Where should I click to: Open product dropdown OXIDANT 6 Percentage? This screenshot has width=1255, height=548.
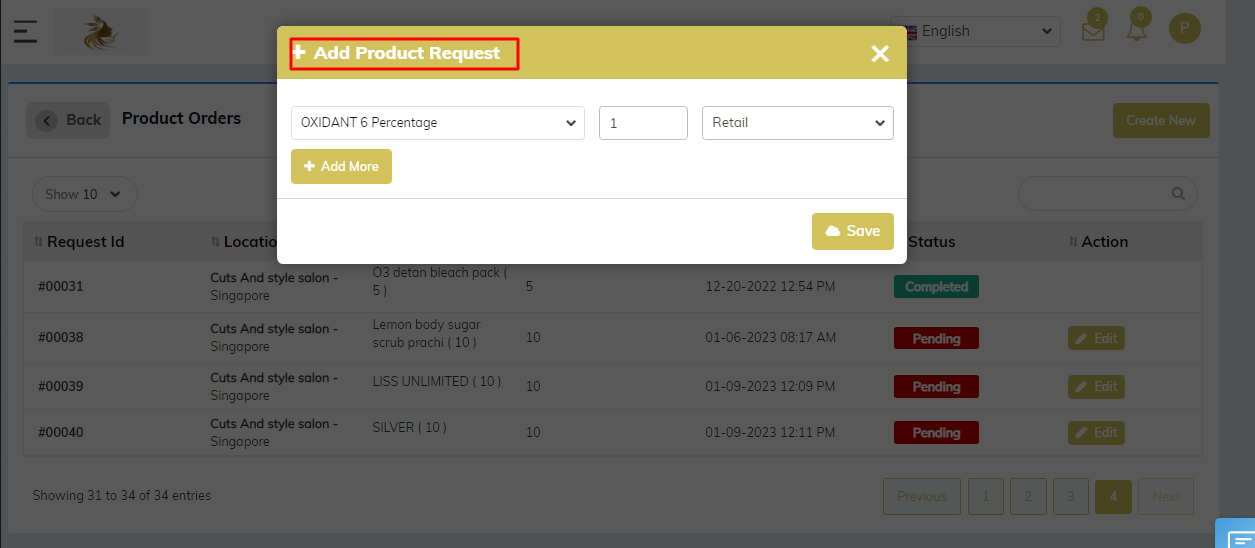click(438, 123)
